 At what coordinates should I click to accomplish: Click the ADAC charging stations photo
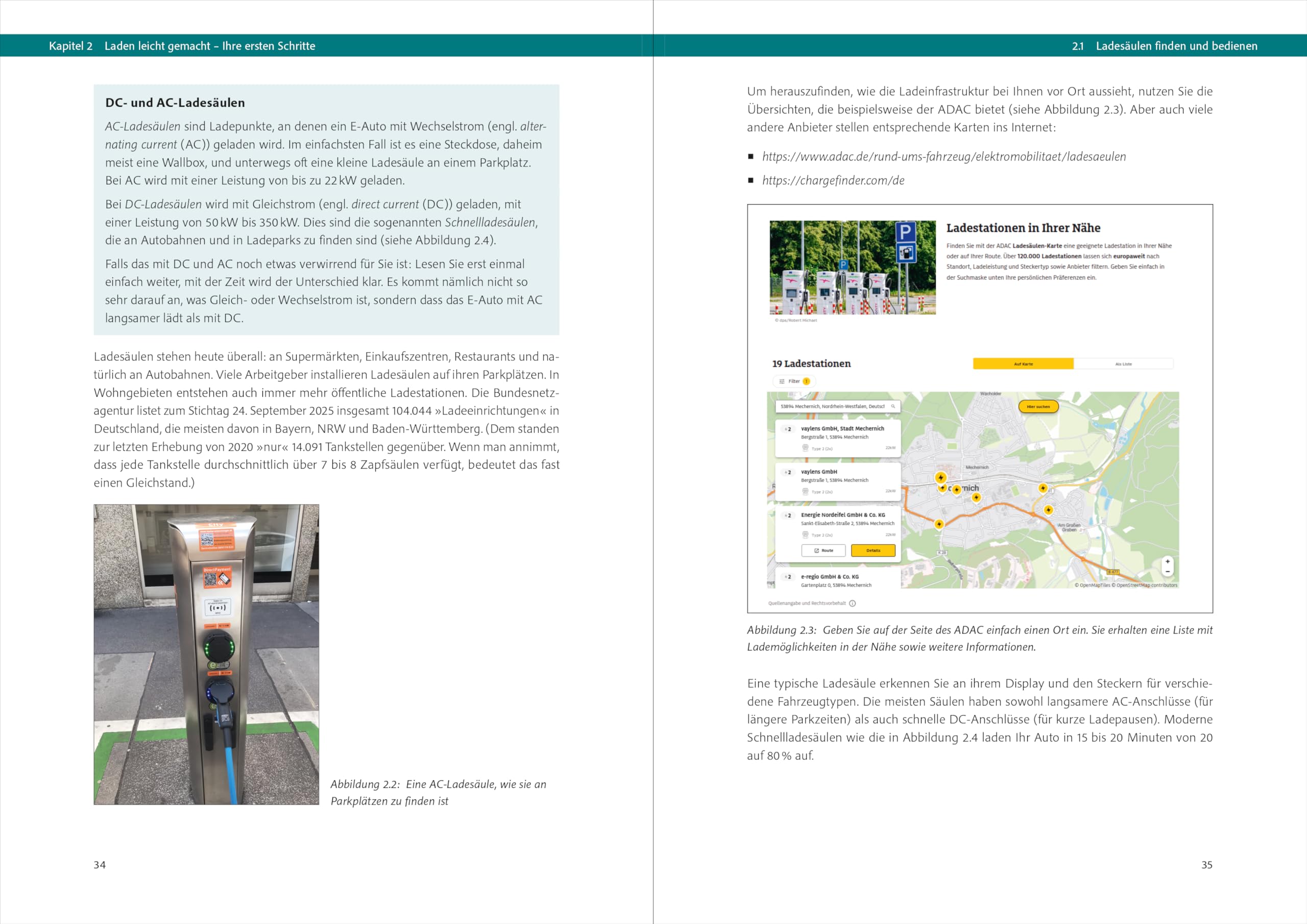[x=853, y=268]
